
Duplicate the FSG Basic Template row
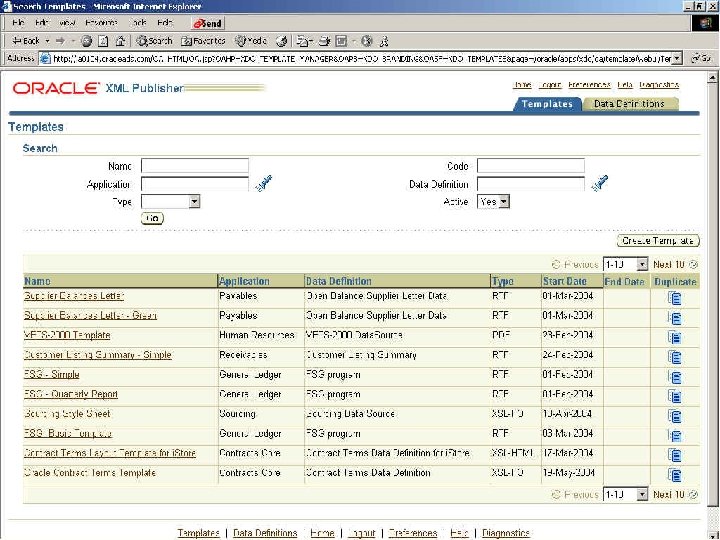675,436
